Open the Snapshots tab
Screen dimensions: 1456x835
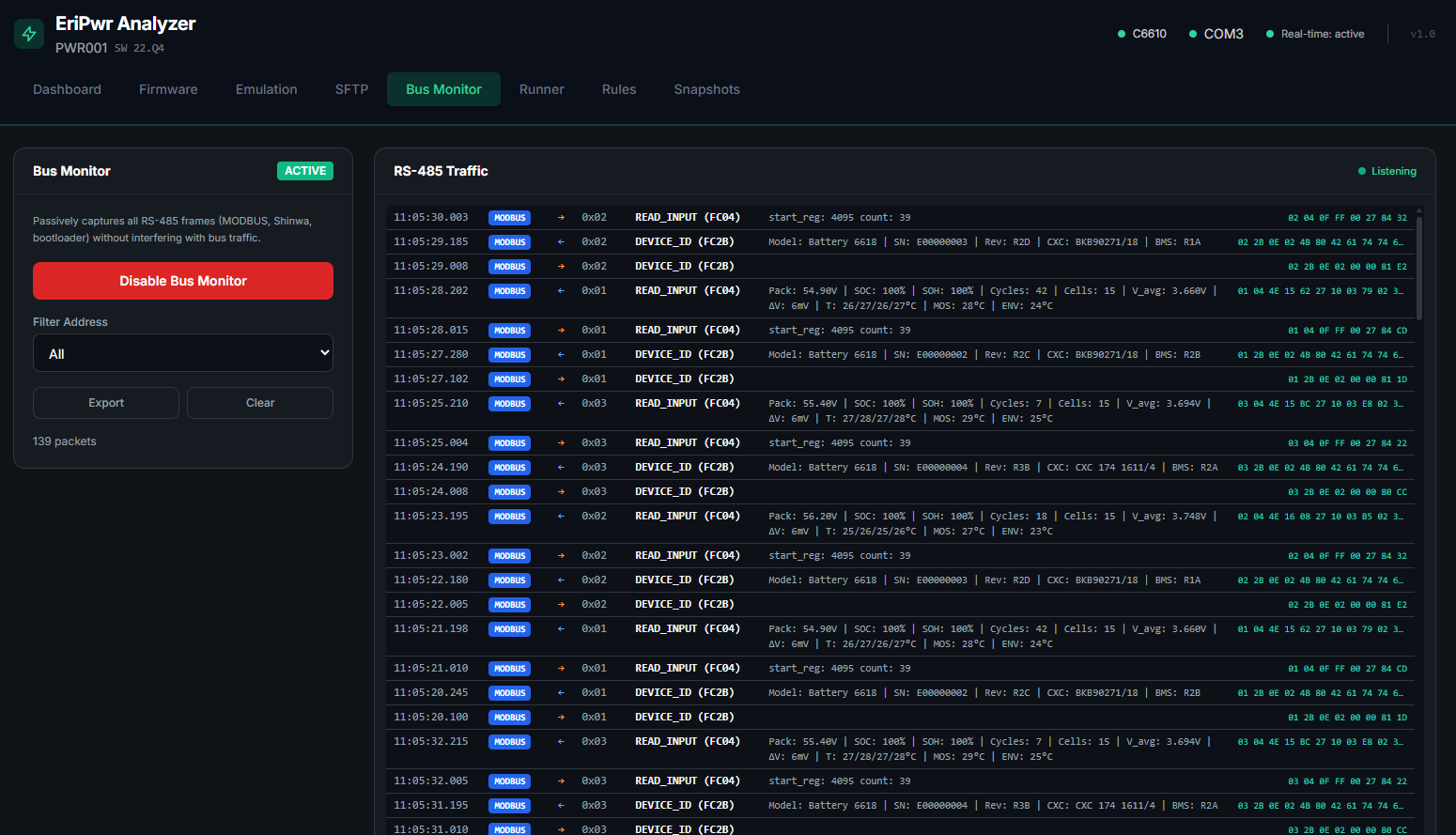point(706,89)
